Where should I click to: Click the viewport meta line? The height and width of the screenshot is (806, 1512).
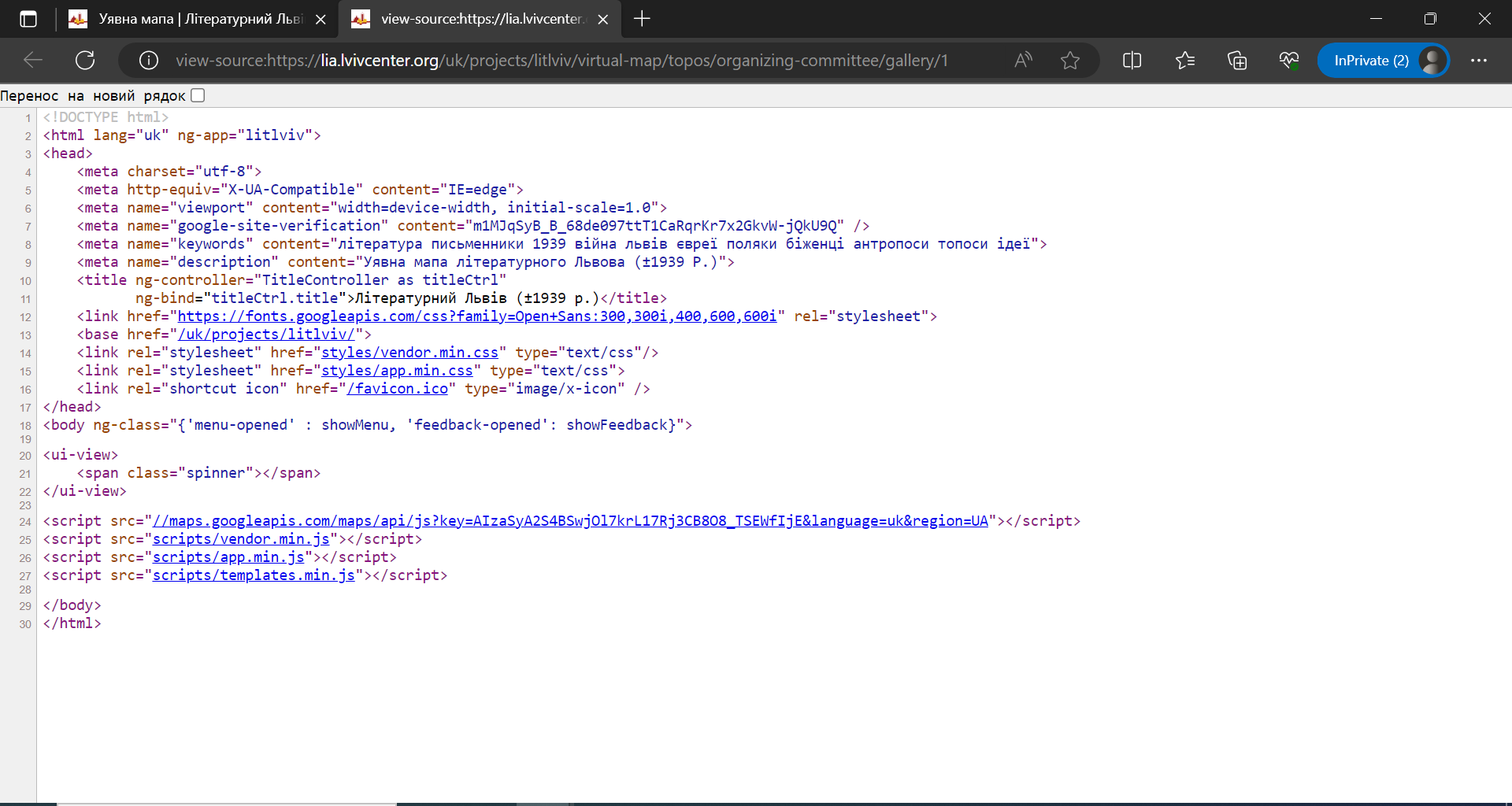coord(372,208)
